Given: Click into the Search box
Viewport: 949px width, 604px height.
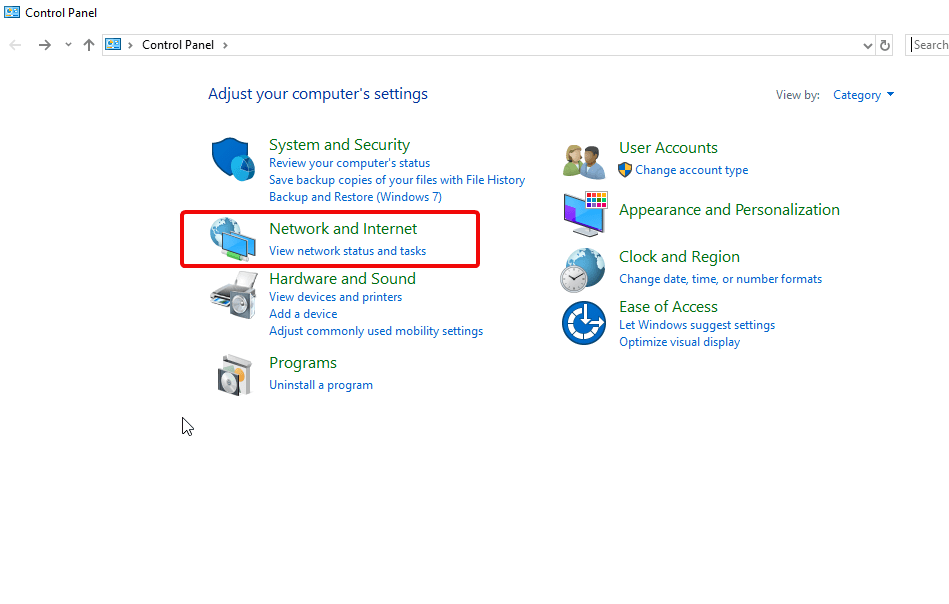Looking at the screenshot, I should 927,45.
